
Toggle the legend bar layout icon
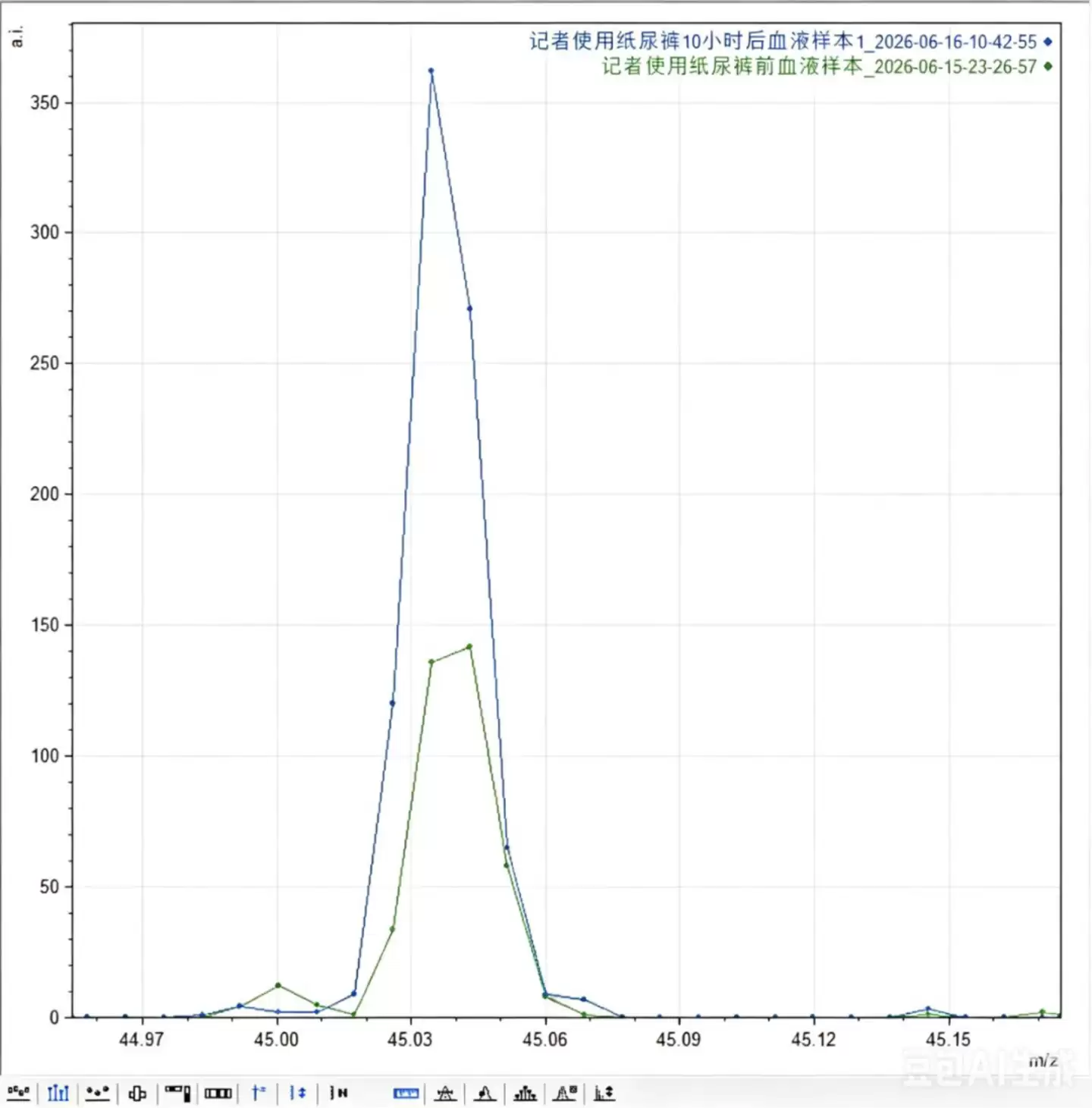click(177, 1093)
